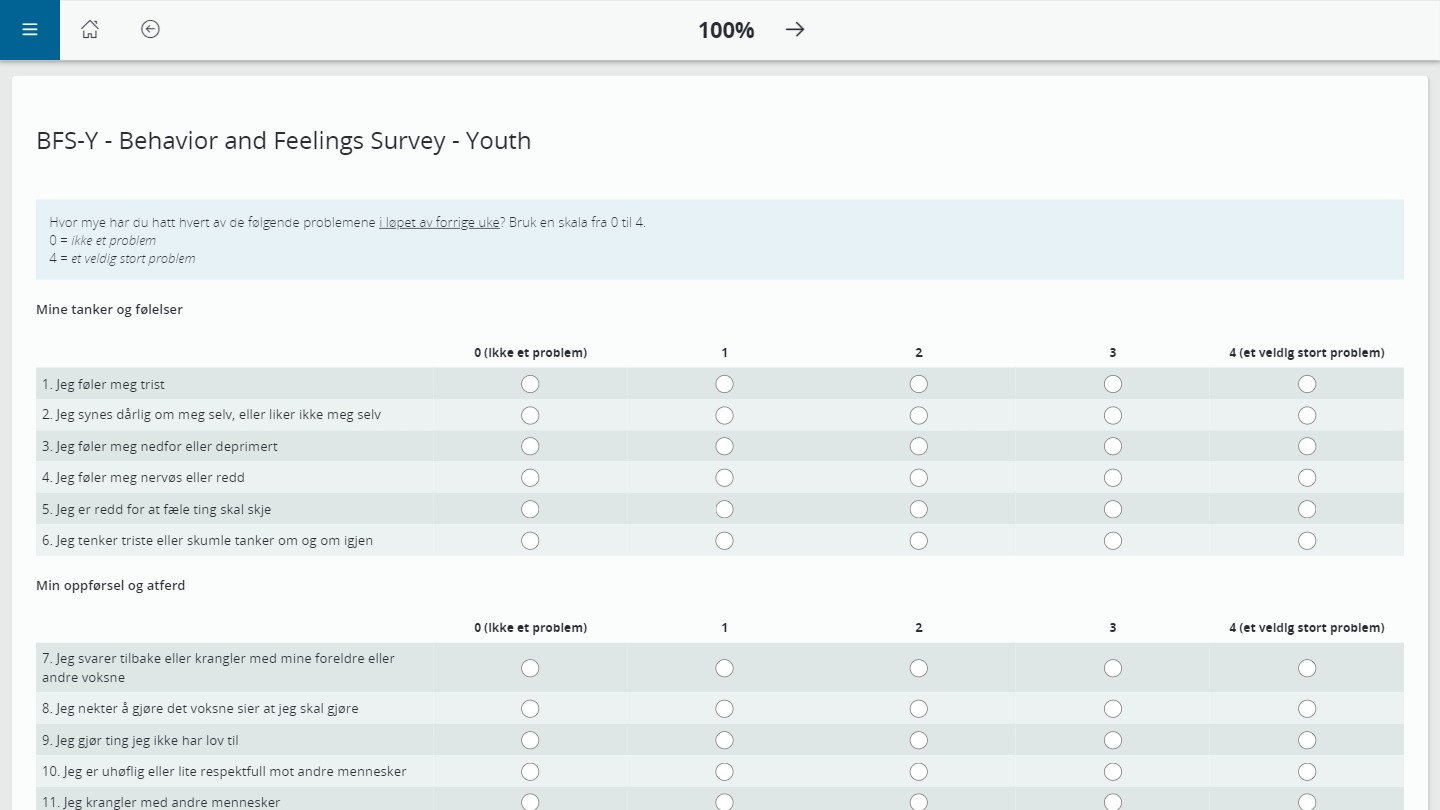Click the underlined link 'i løpet av forrige uke'
Viewport: 1440px width, 810px height.
click(x=438, y=222)
